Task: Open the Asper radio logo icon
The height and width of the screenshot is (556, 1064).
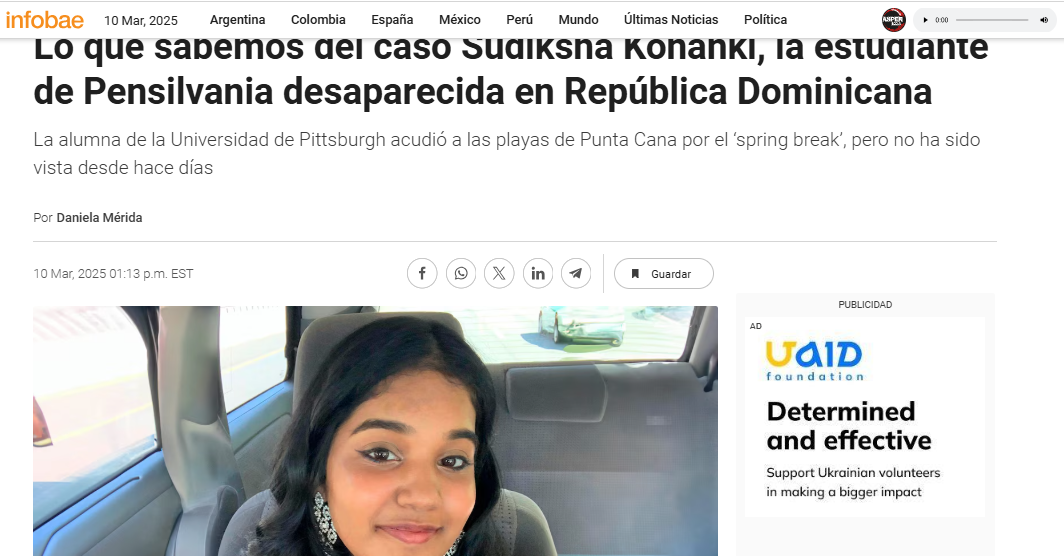Action: (894, 20)
